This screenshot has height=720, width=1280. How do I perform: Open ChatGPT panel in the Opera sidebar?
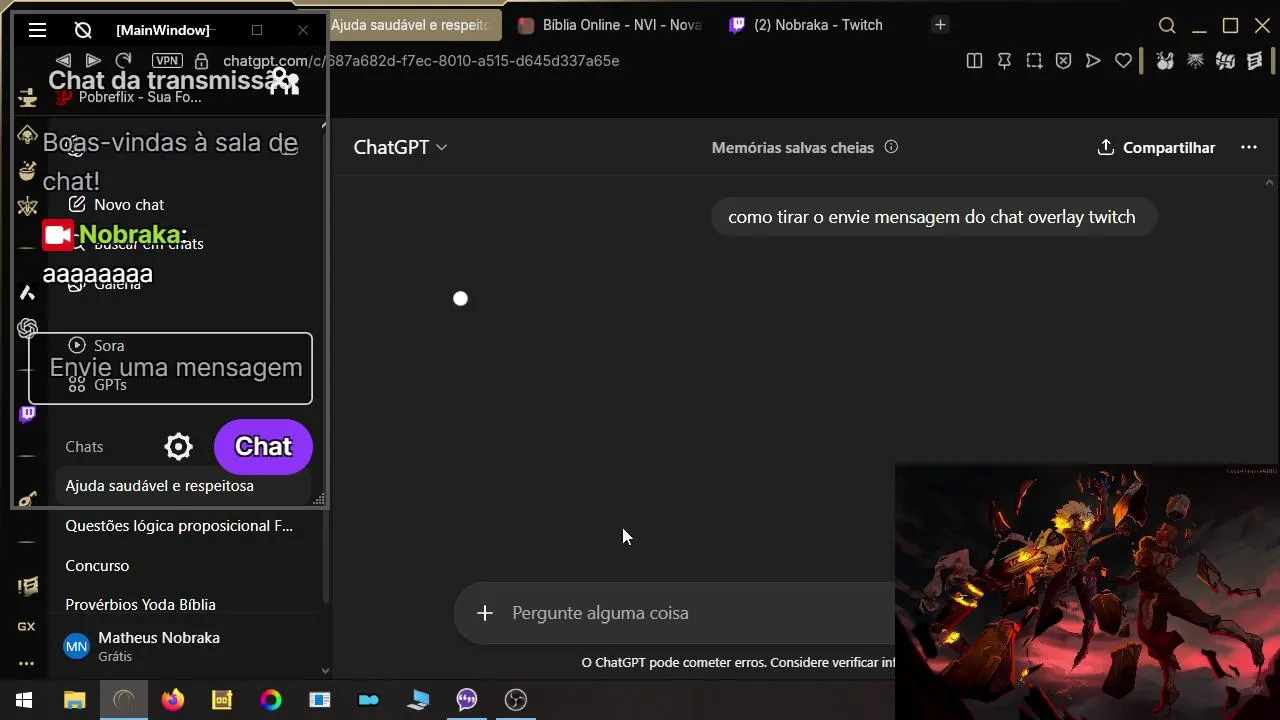(x=27, y=328)
